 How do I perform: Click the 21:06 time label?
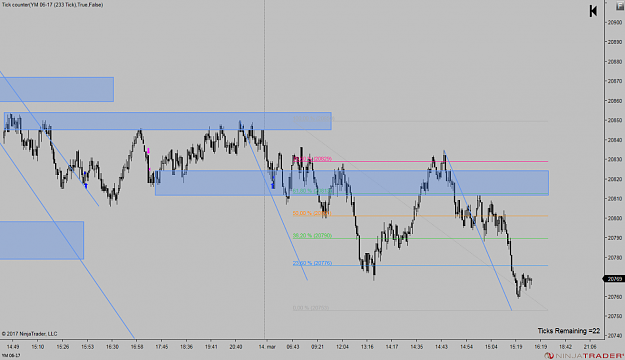(590, 347)
